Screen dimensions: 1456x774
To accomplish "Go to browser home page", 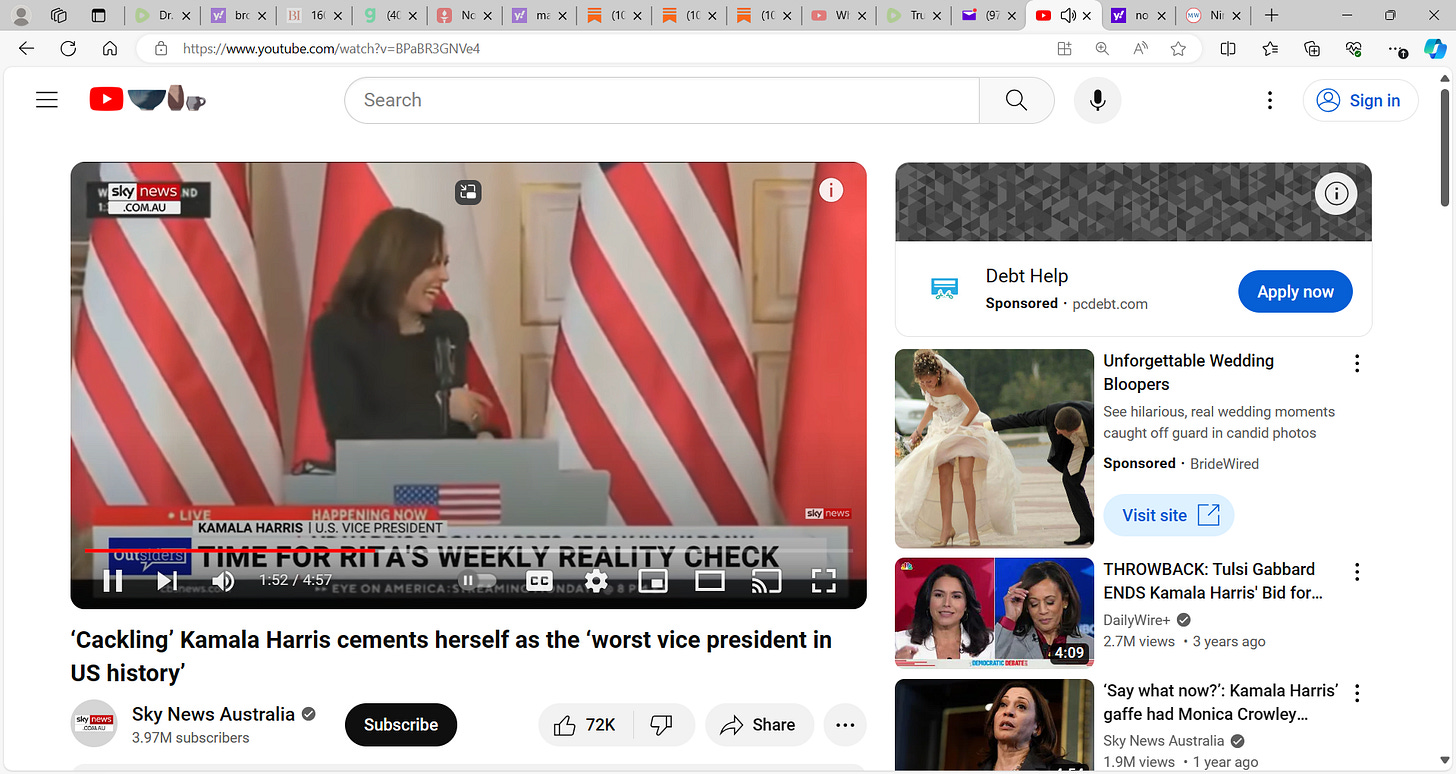I will pyautogui.click(x=110, y=48).
